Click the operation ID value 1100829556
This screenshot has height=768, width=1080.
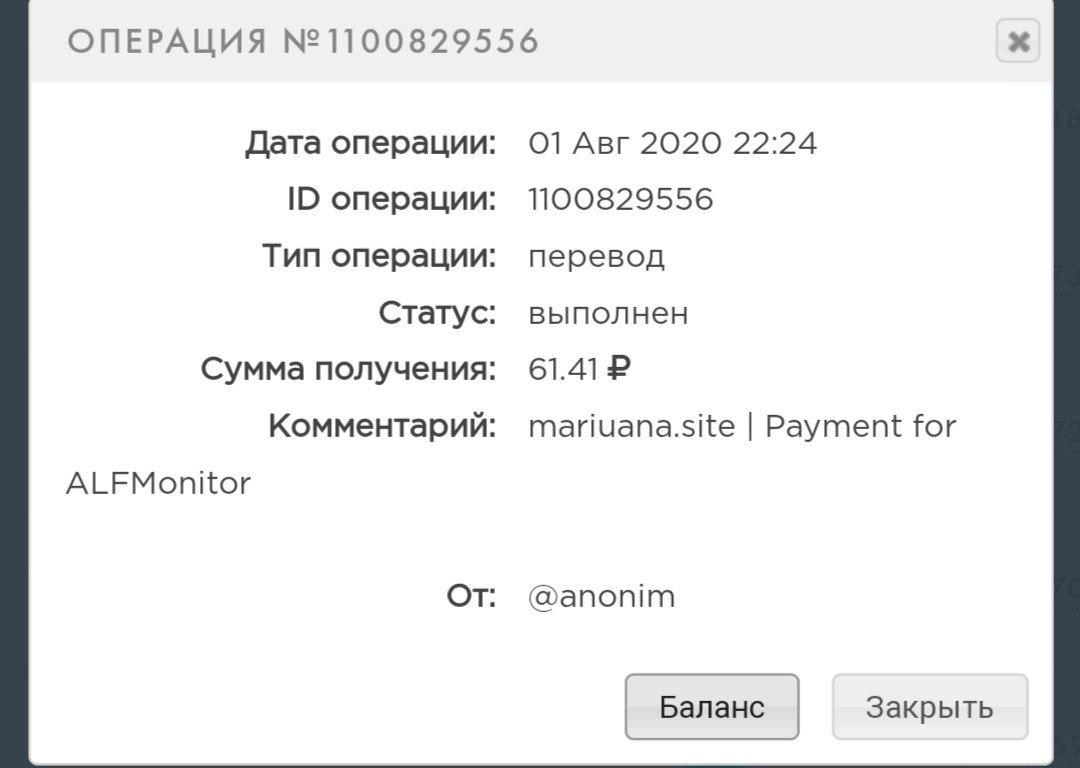(620, 200)
